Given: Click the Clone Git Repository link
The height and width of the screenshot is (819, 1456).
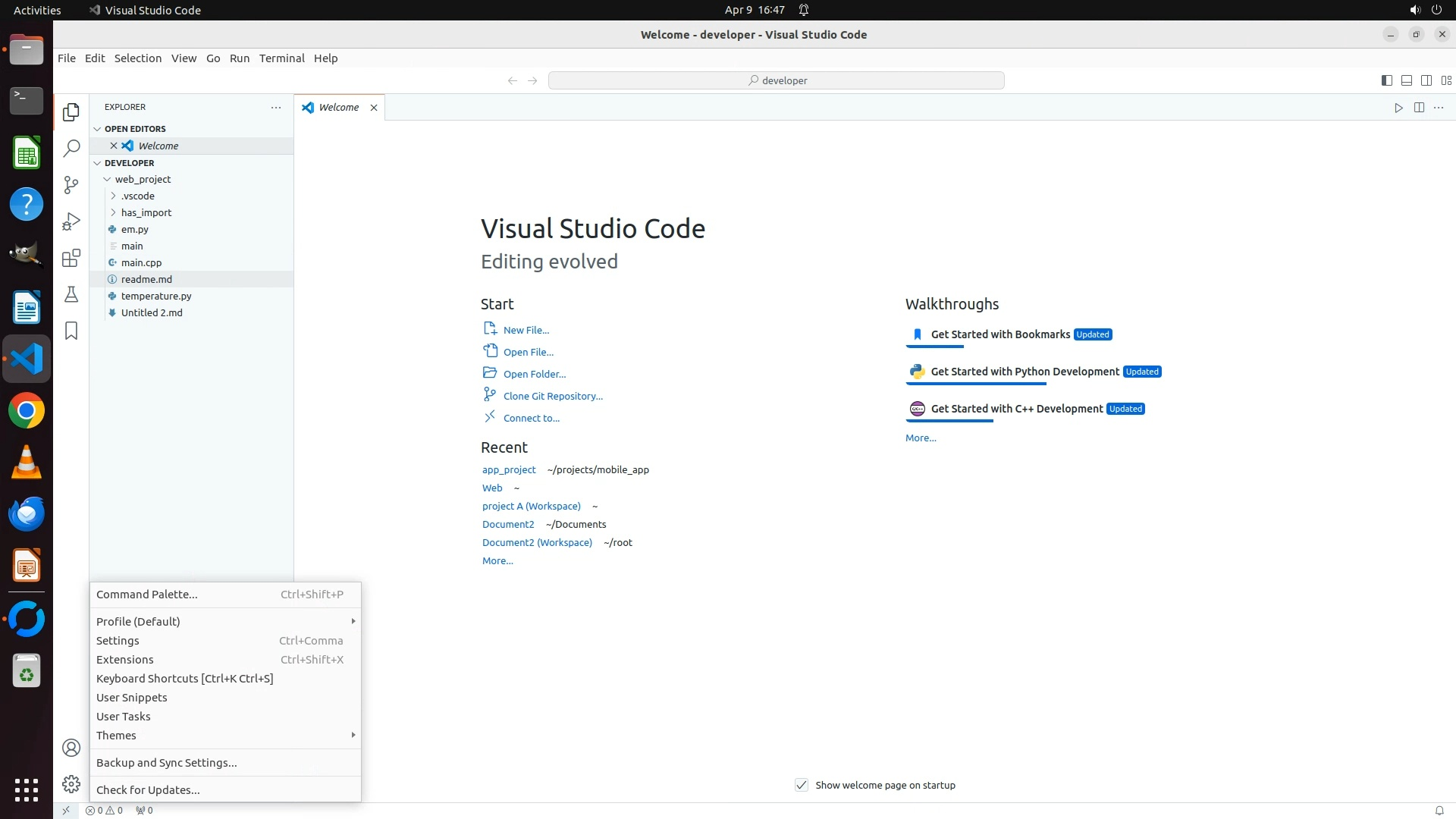Looking at the screenshot, I should coord(553,397).
